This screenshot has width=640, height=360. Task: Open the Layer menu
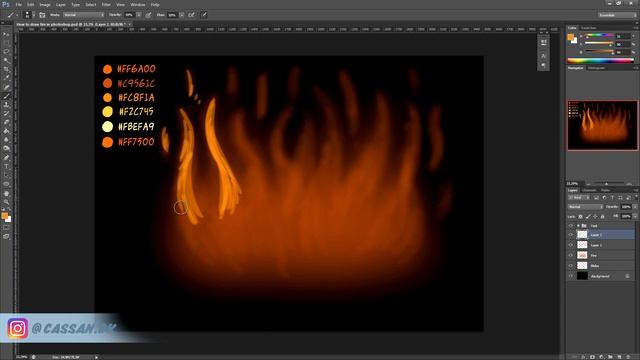pos(61,4)
